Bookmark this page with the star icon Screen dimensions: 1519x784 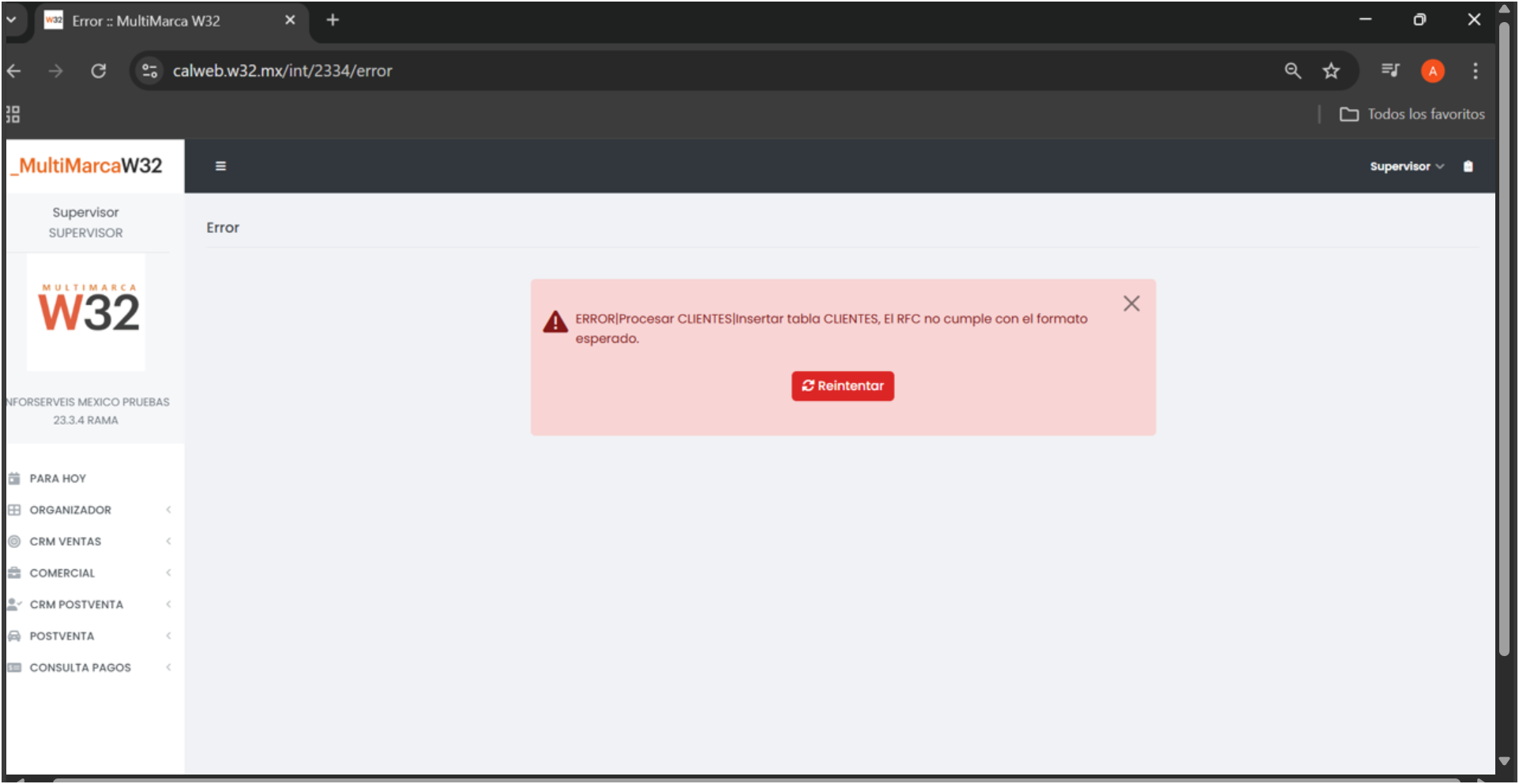(1331, 71)
